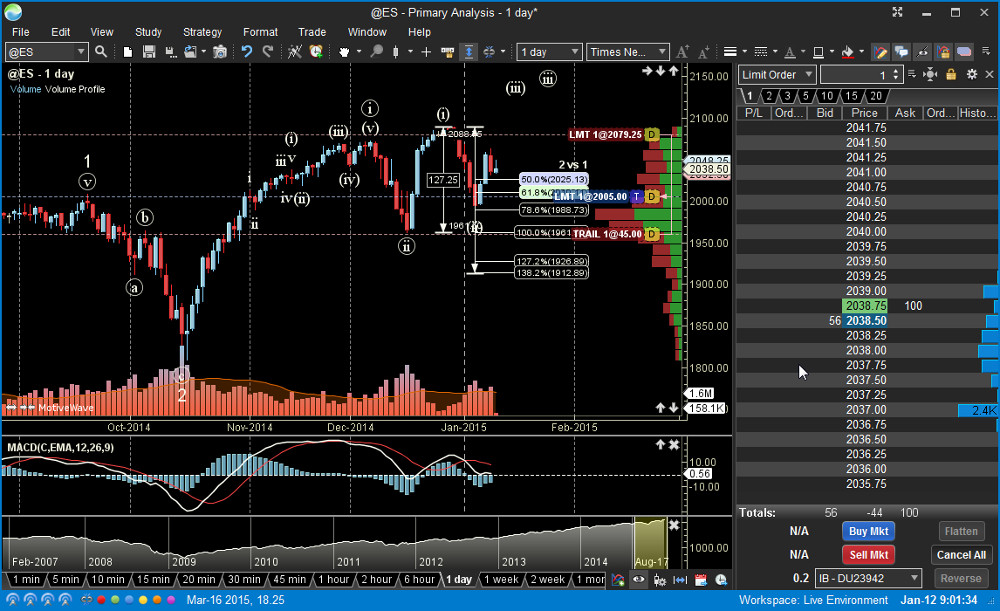Expand the Limit Order type dropdown
This screenshot has height=611, width=1000.
[777, 75]
